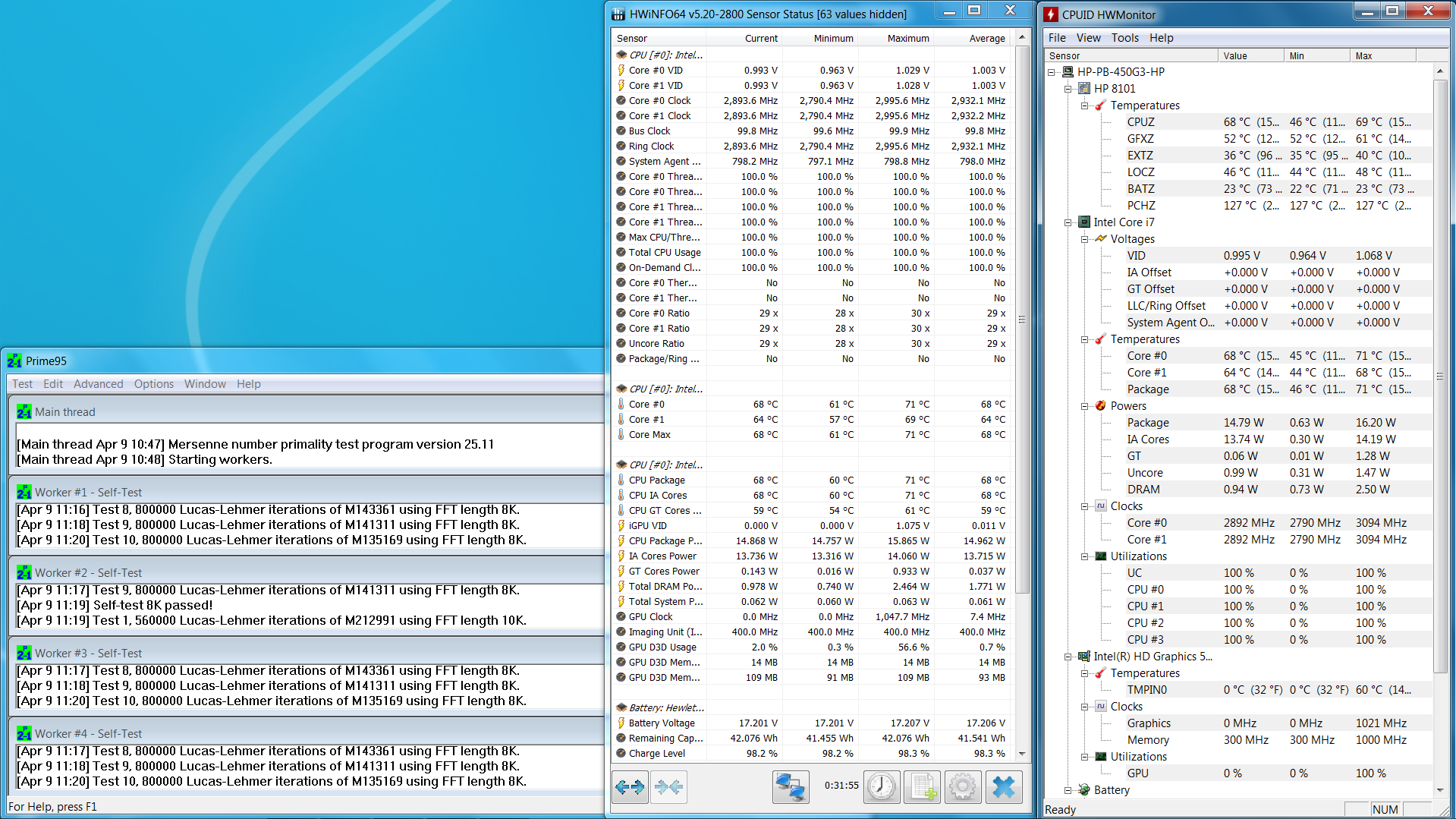The height and width of the screenshot is (819, 1456).
Task: Click HWiNFO collapse columns arrows button
Action: pyautogui.click(x=668, y=787)
